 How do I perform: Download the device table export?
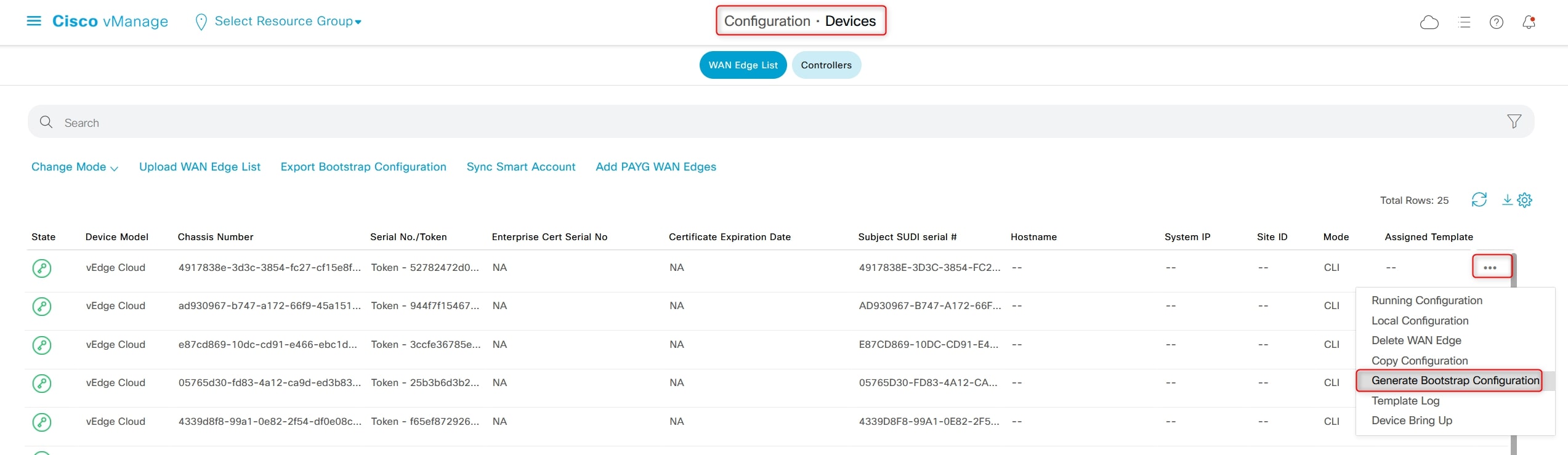click(x=1506, y=199)
